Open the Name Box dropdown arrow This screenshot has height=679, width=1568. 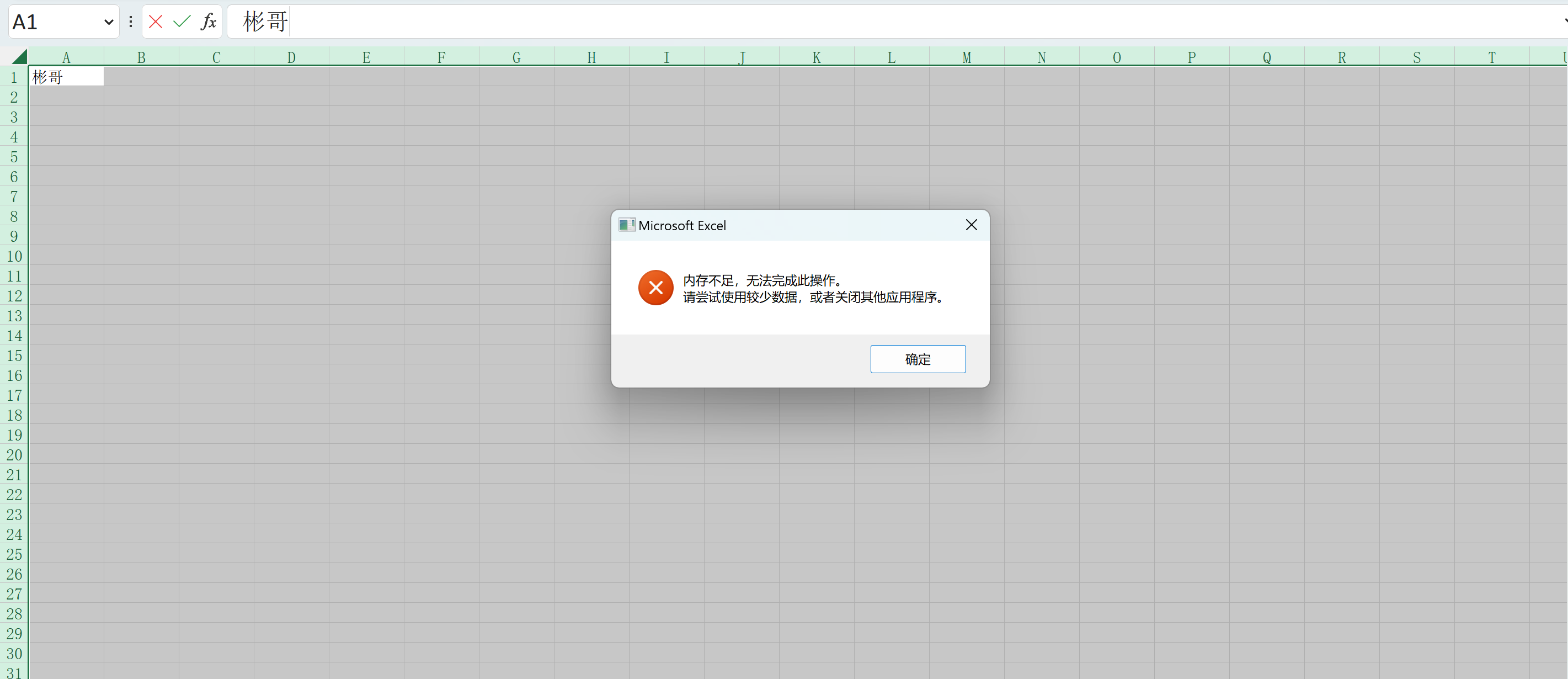(x=108, y=22)
